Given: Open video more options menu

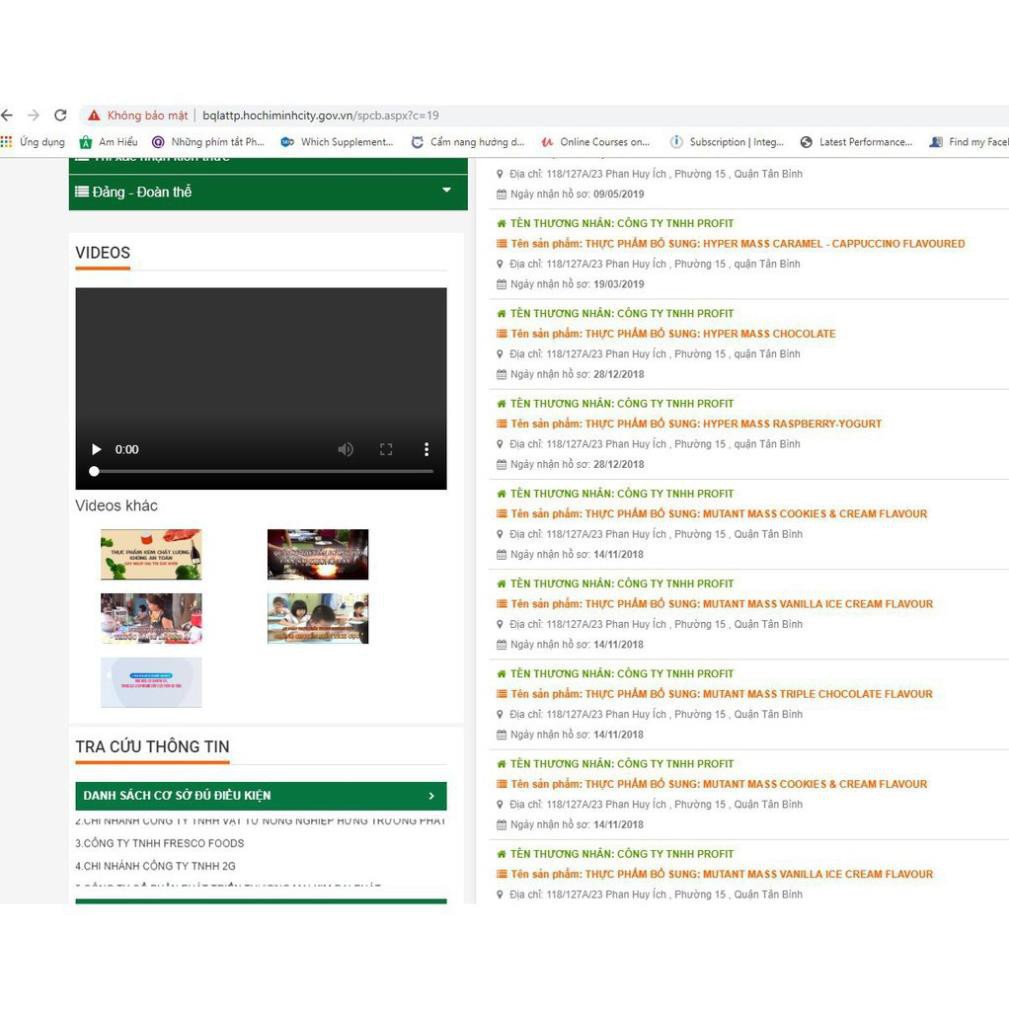Looking at the screenshot, I should [x=426, y=450].
